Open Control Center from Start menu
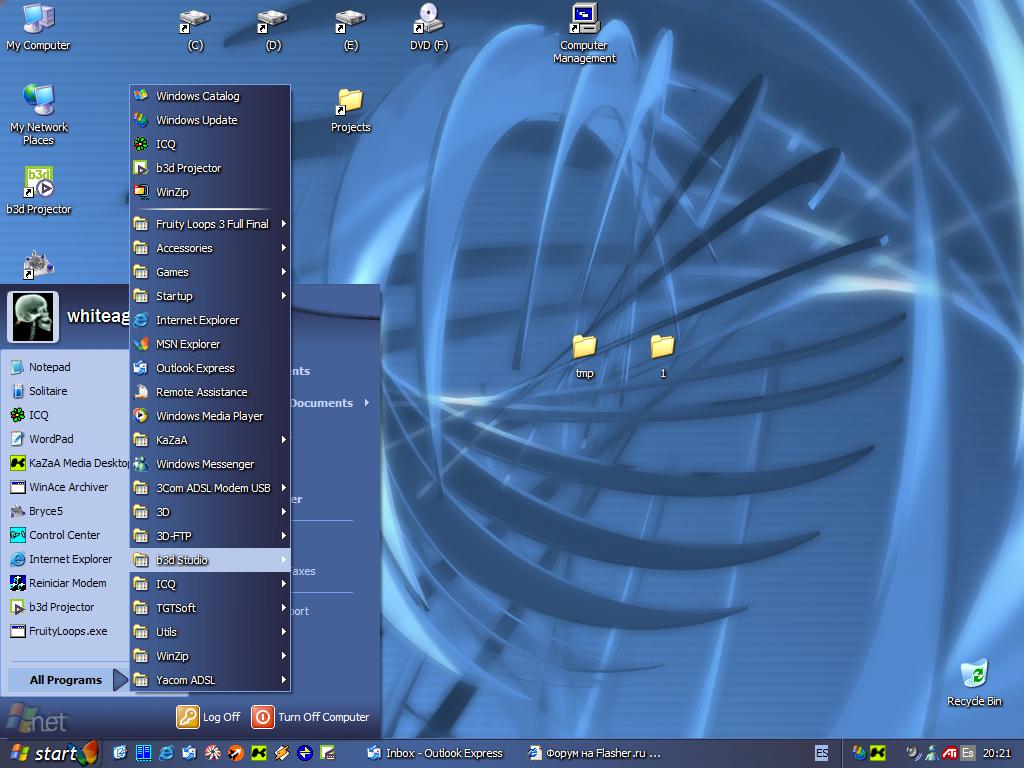This screenshot has width=1024, height=768. 65,535
